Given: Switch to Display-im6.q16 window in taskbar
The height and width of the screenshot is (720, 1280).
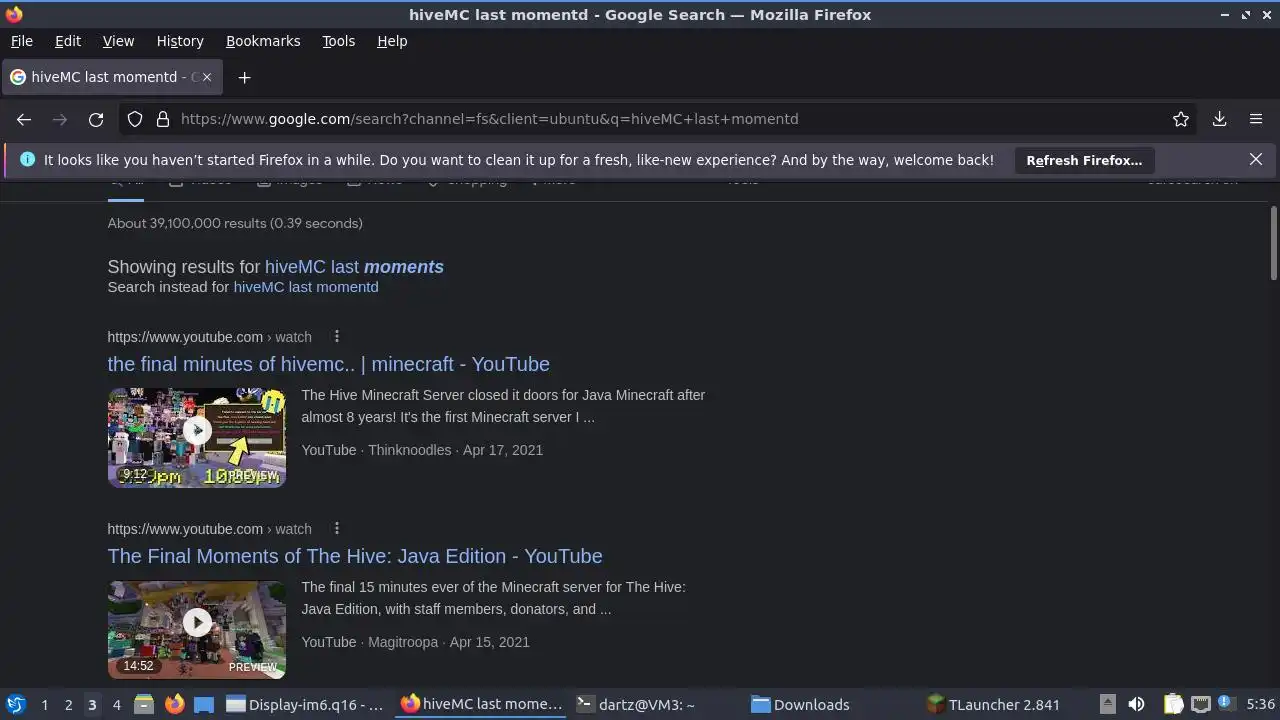Looking at the screenshot, I should [305, 705].
